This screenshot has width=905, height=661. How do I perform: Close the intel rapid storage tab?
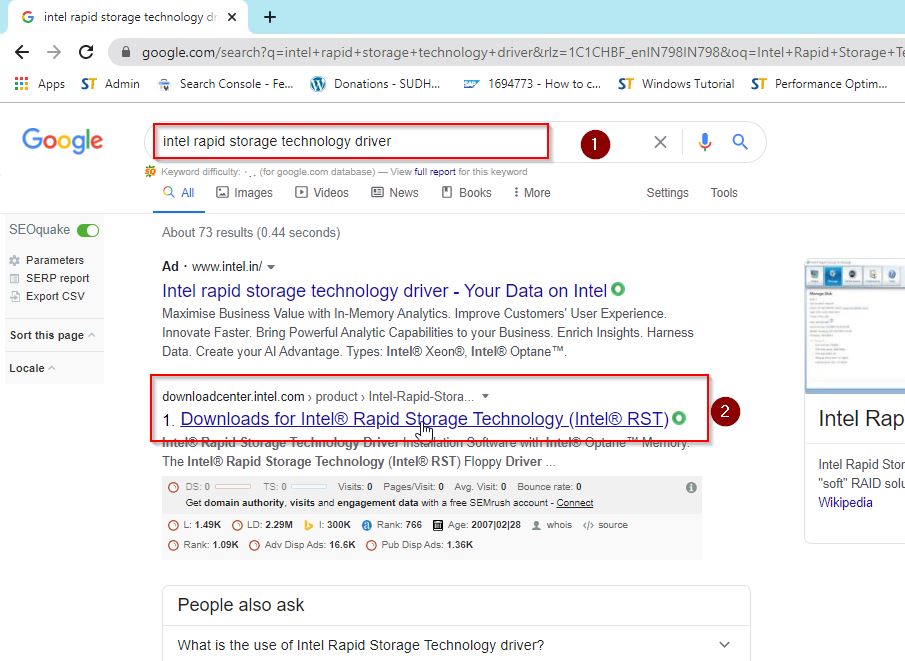(232, 17)
